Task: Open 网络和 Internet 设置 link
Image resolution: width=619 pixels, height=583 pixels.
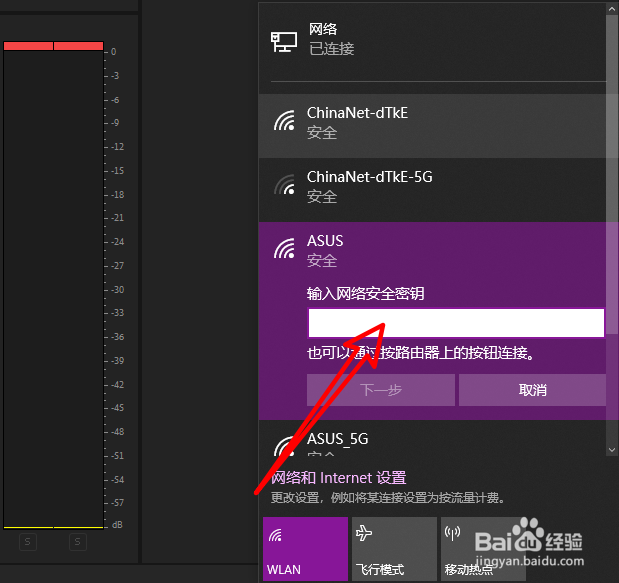Action: pos(338,478)
